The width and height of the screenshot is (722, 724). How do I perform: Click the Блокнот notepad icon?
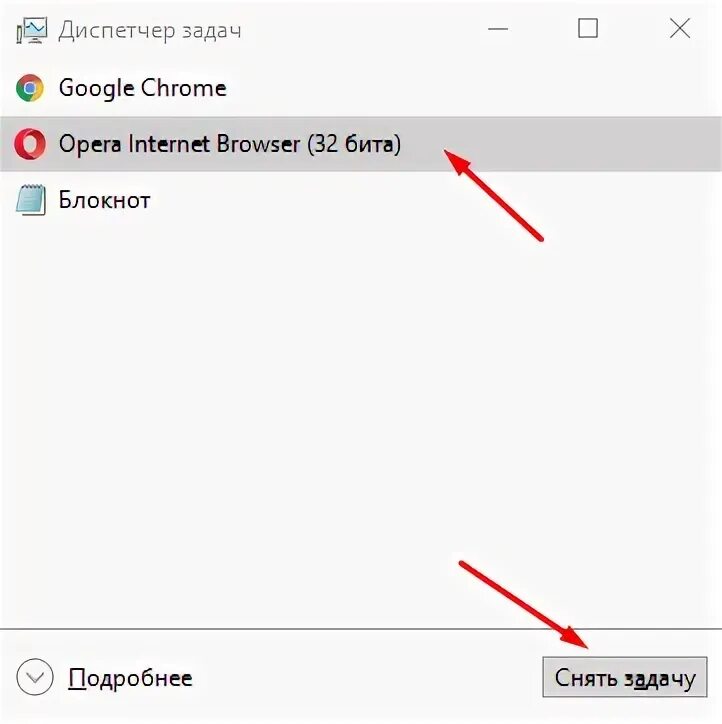point(31,199)
